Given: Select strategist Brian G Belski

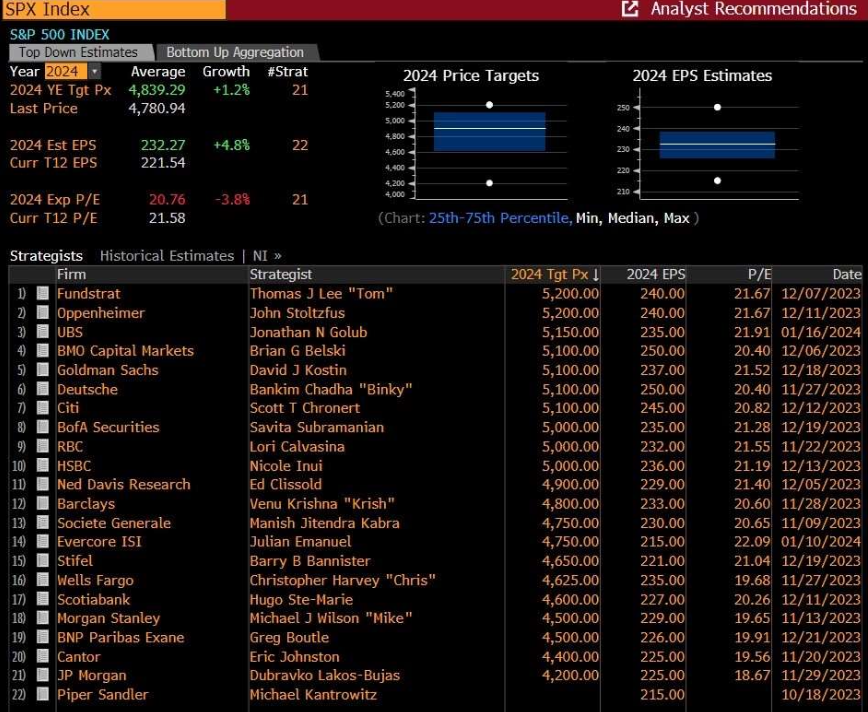Looking at the screenshot, I should tap(298, 350).
